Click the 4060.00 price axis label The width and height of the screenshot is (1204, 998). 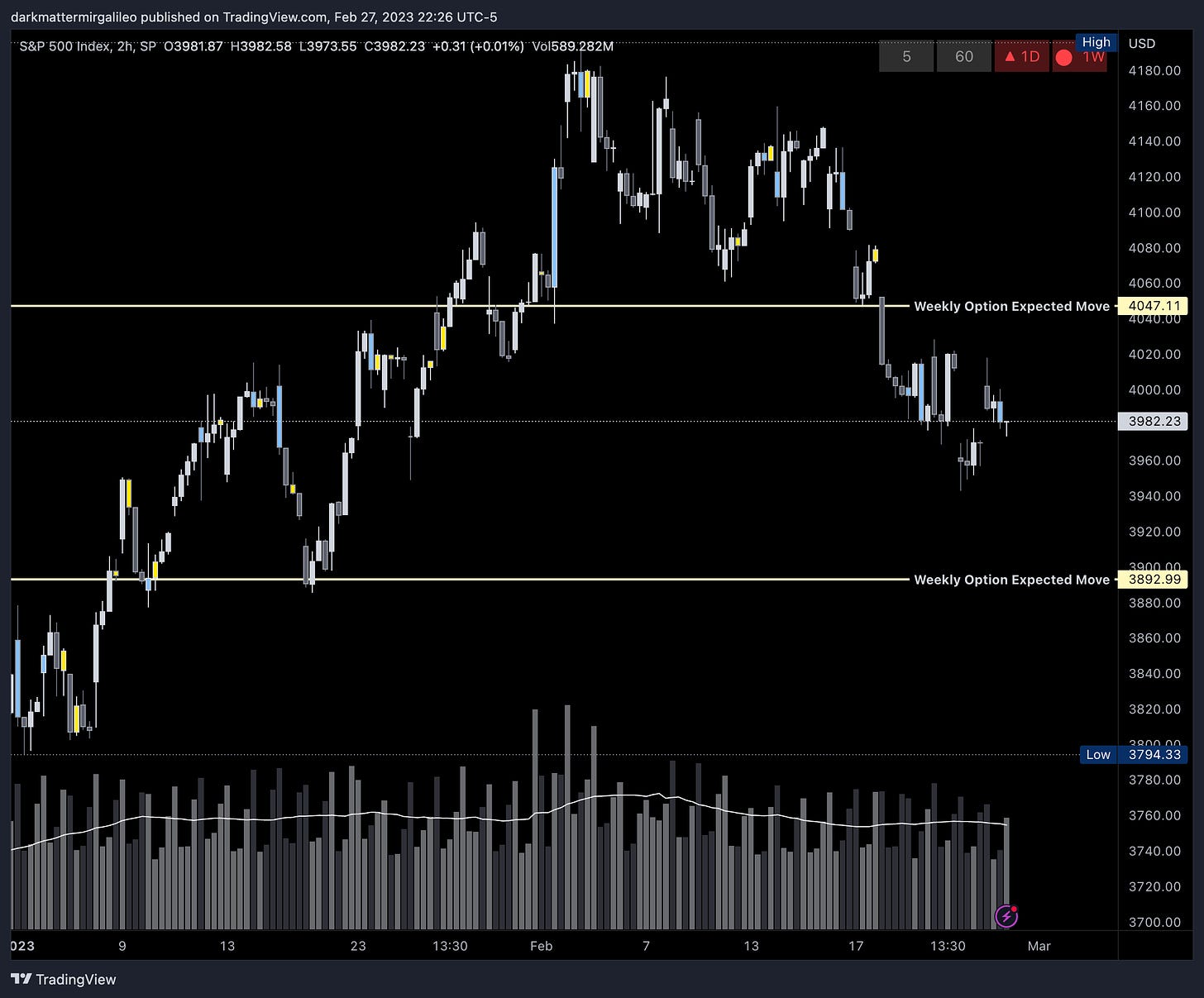tap(1154, 283)
